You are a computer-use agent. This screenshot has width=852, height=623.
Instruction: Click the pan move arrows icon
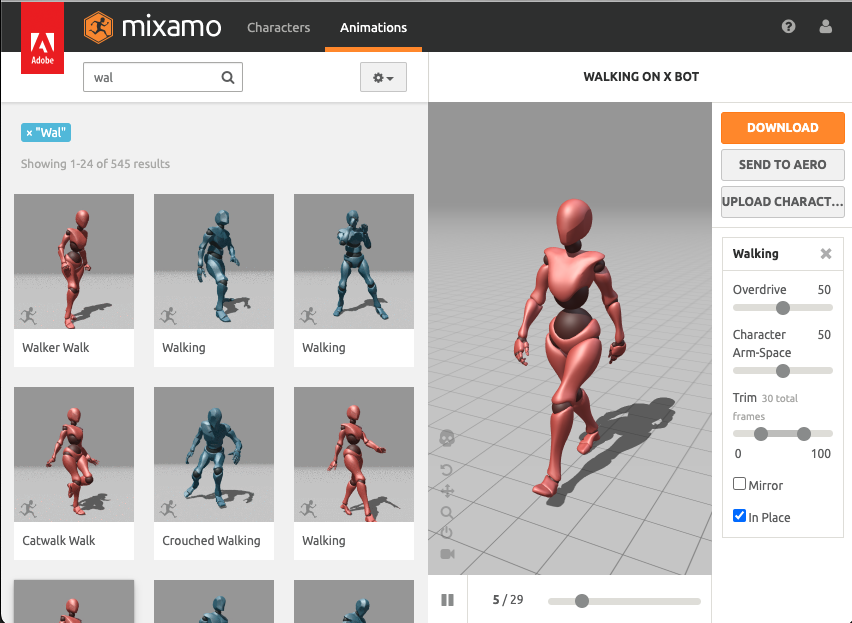click(447, 492)
